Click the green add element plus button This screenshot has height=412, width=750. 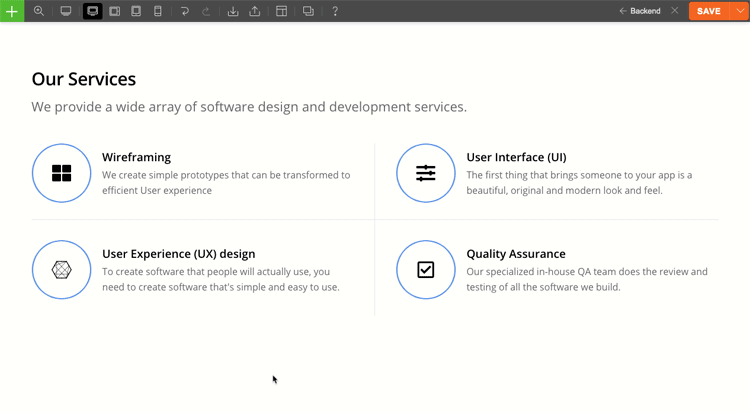point(12,11)
